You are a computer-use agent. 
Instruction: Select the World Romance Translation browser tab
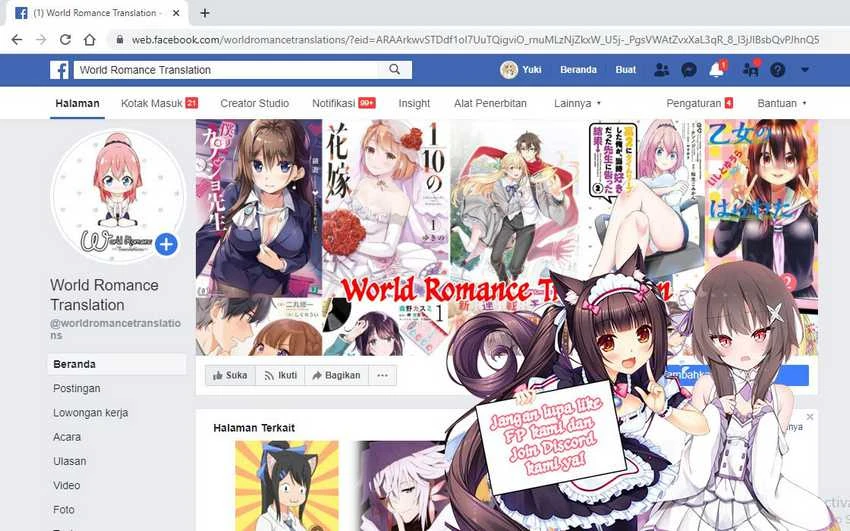pyautogui.click(x=97, y=13)
